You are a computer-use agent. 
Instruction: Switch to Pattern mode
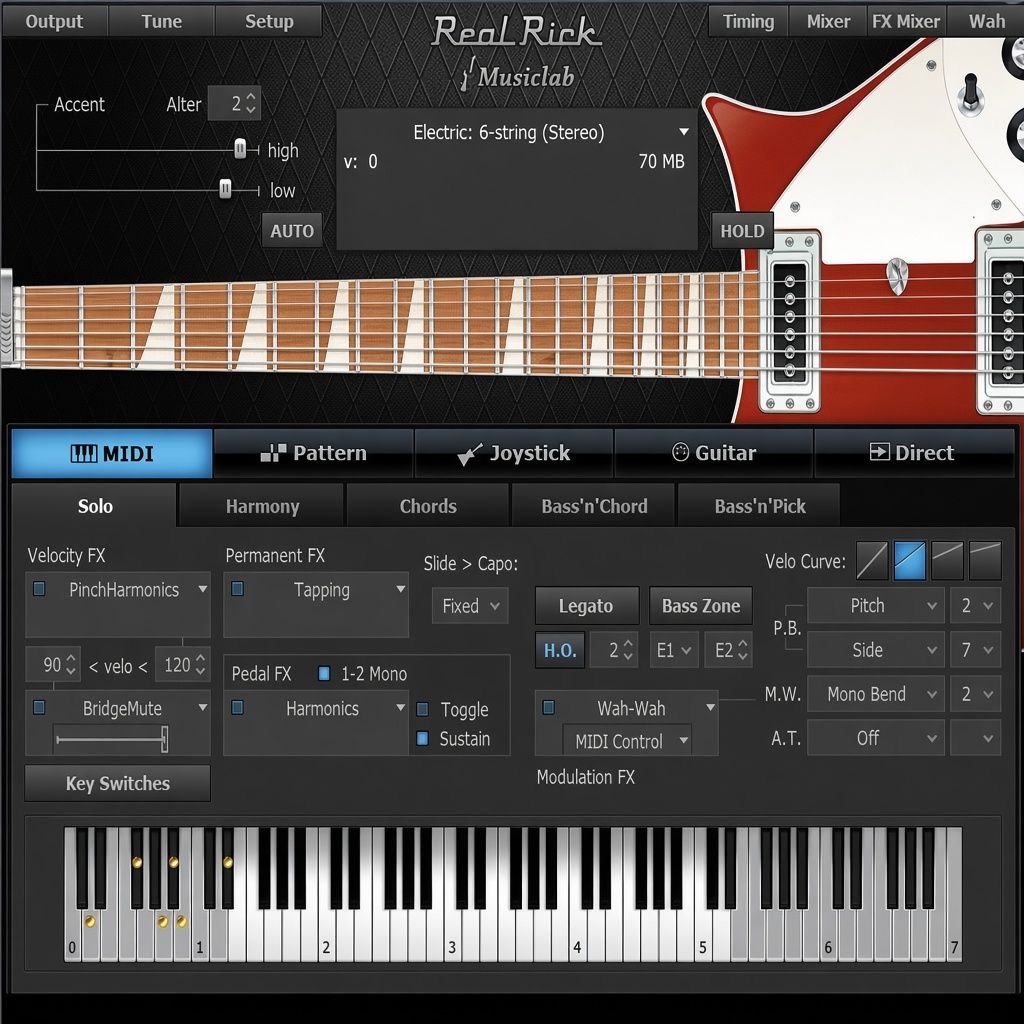[x=313, y=453]
